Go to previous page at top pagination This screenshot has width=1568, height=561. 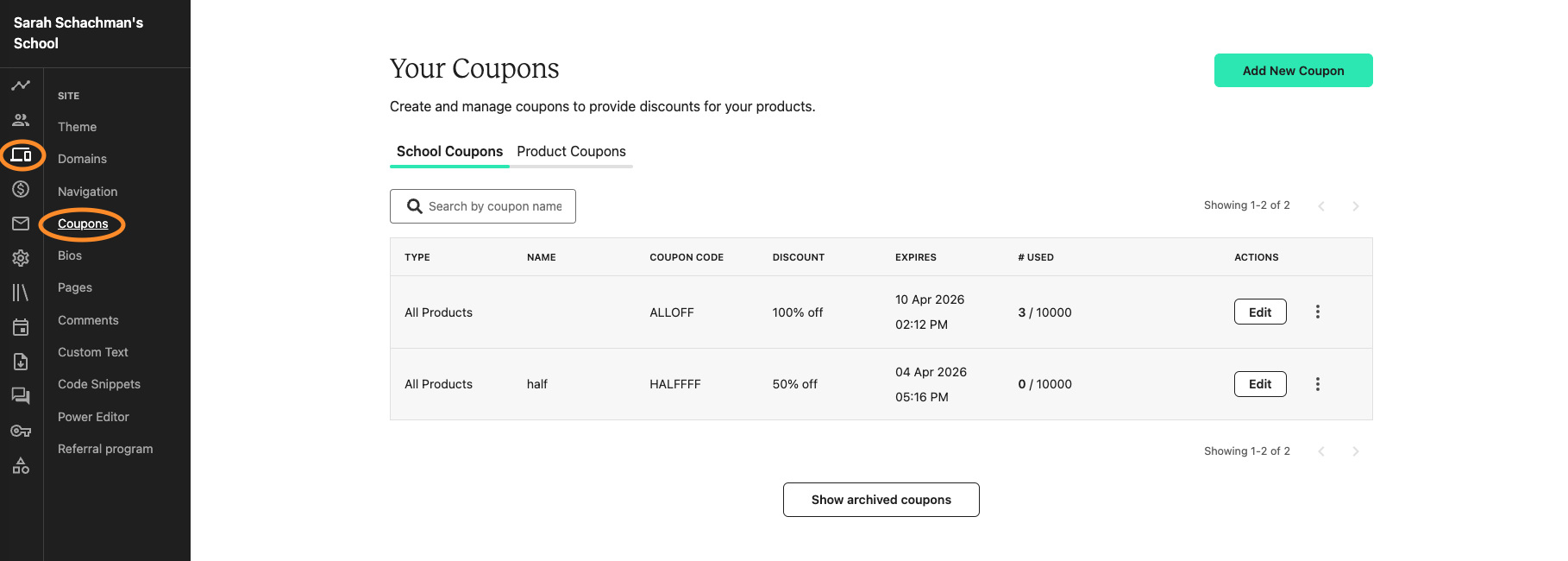1321,205
